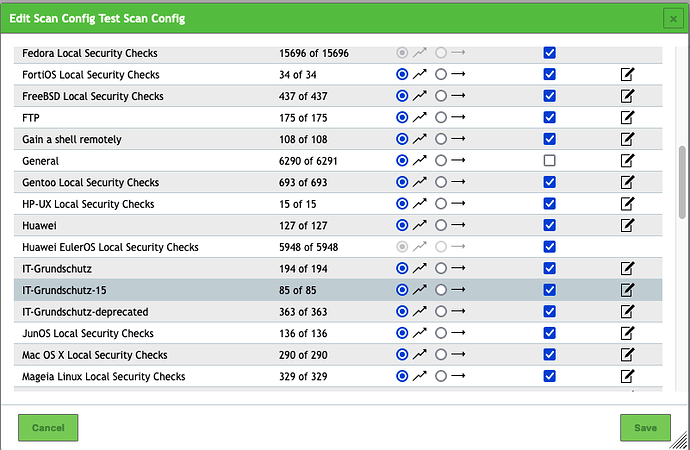Click the "JunOS Local Security Checks" name
The image size is (690, 450).
pos(88,333)
